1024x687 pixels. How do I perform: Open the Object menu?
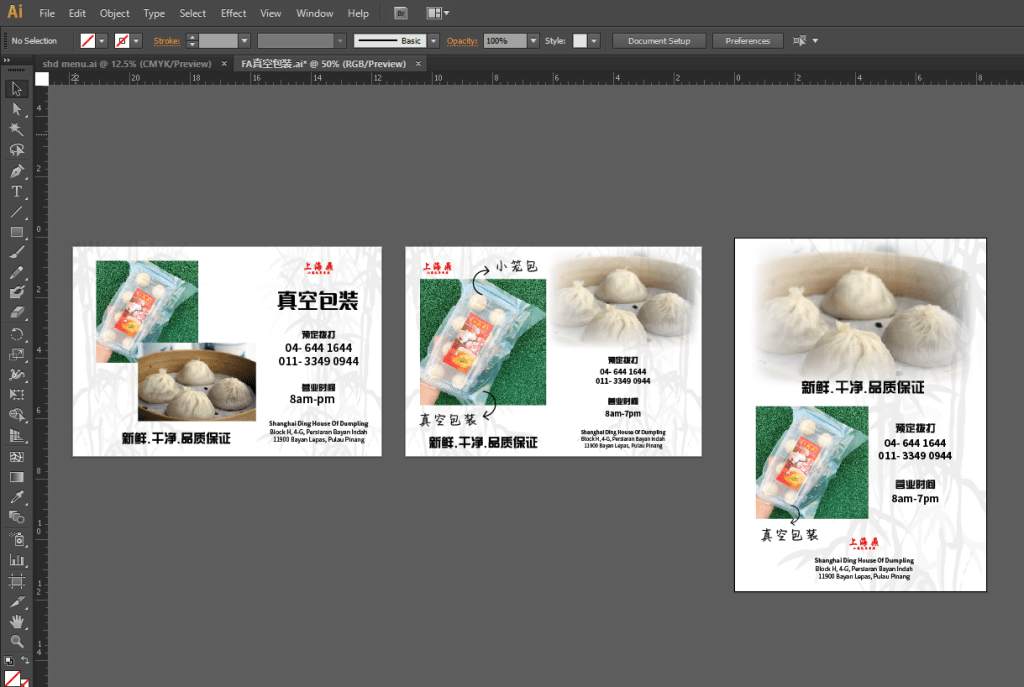click(x=114, y=14)
